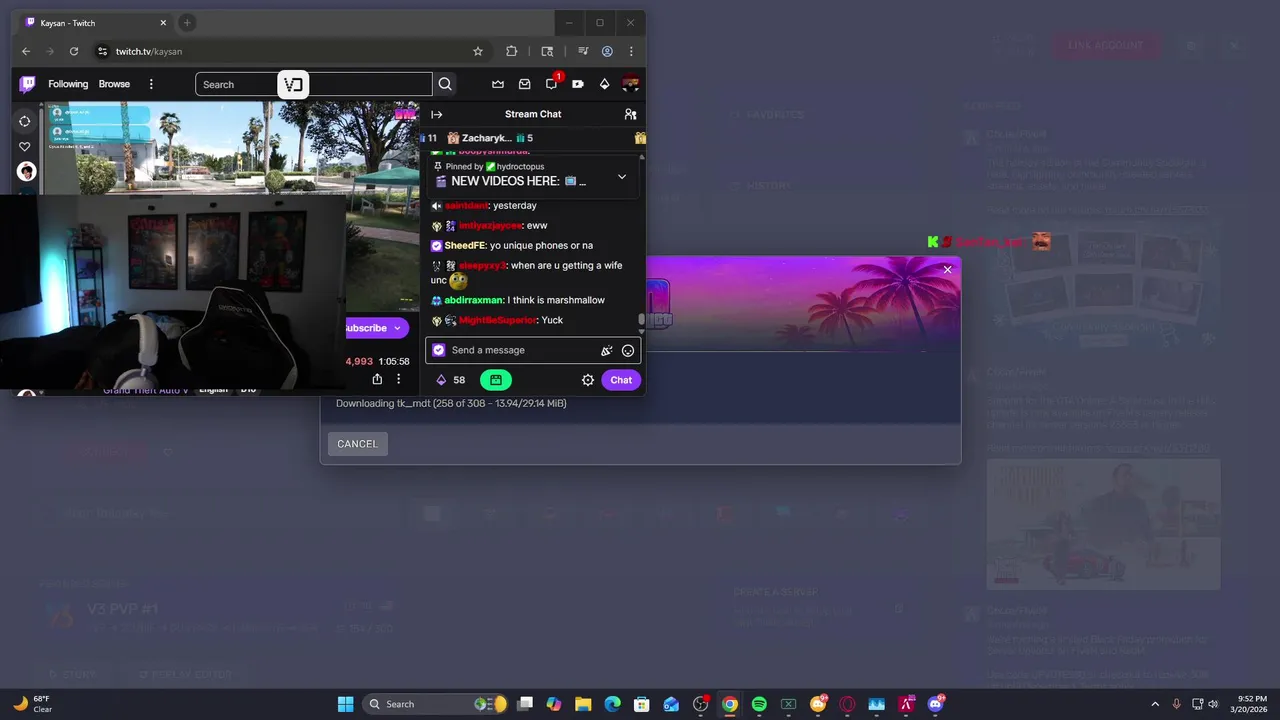Switch to the Following tab
This screenshot has height=720, width=1280.
pyautogui.click(x=68, y=84)
